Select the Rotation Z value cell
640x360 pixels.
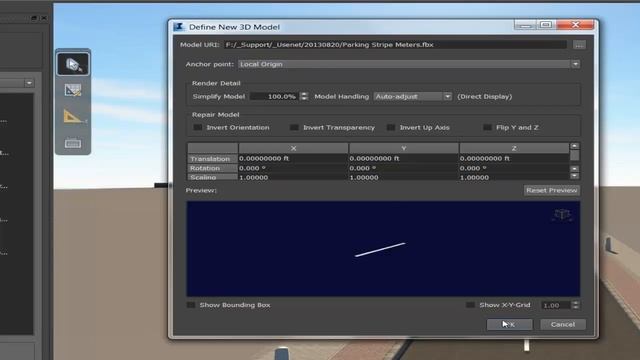point(514,168)
